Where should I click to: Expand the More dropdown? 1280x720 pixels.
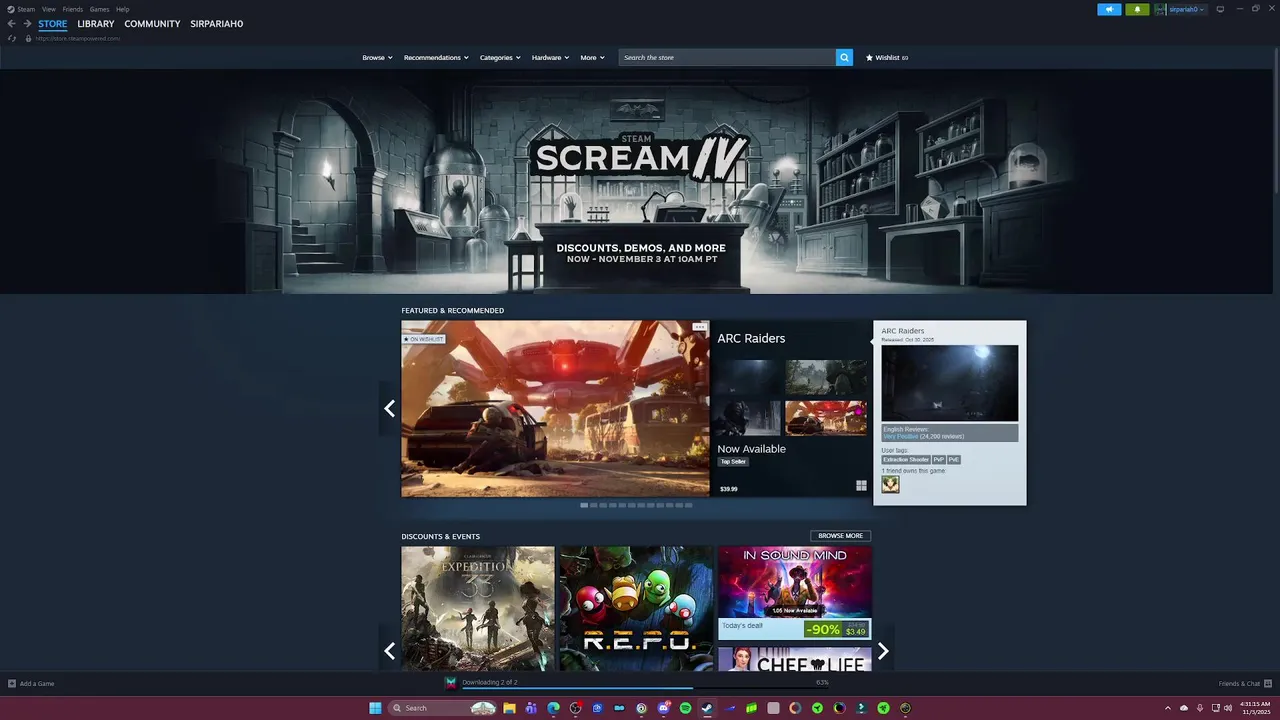(592, 57)
